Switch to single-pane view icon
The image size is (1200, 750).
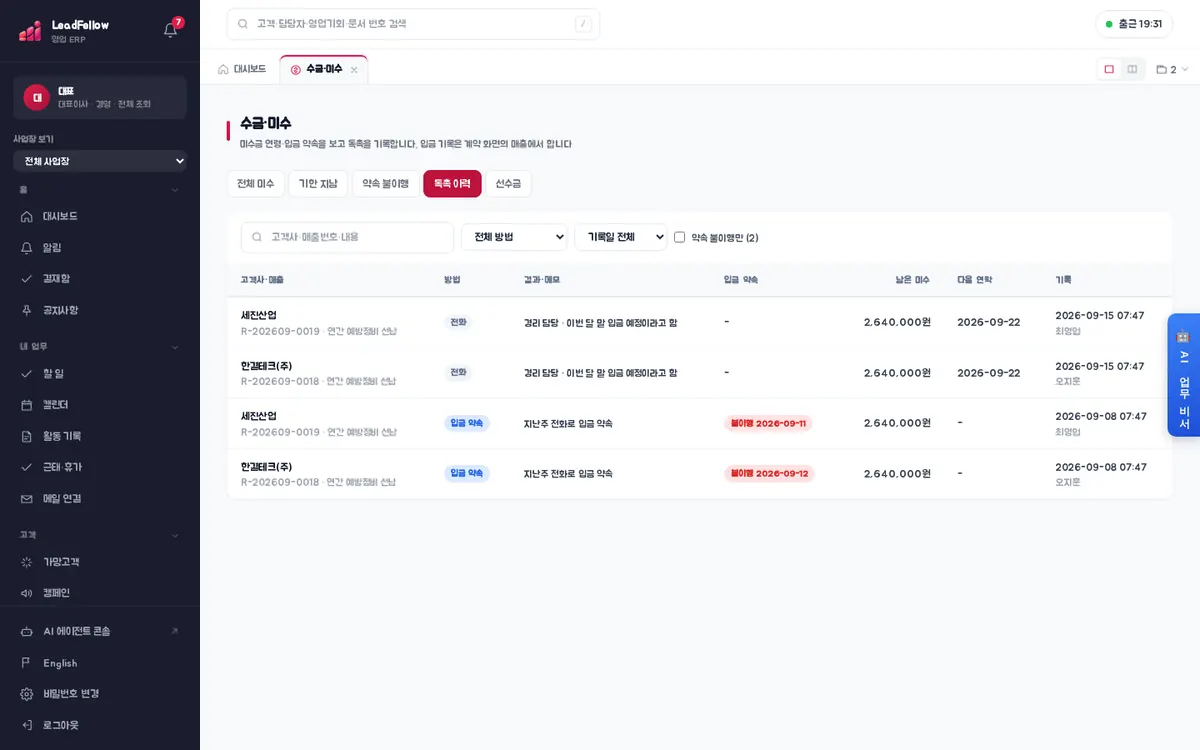coord(1109,69)
